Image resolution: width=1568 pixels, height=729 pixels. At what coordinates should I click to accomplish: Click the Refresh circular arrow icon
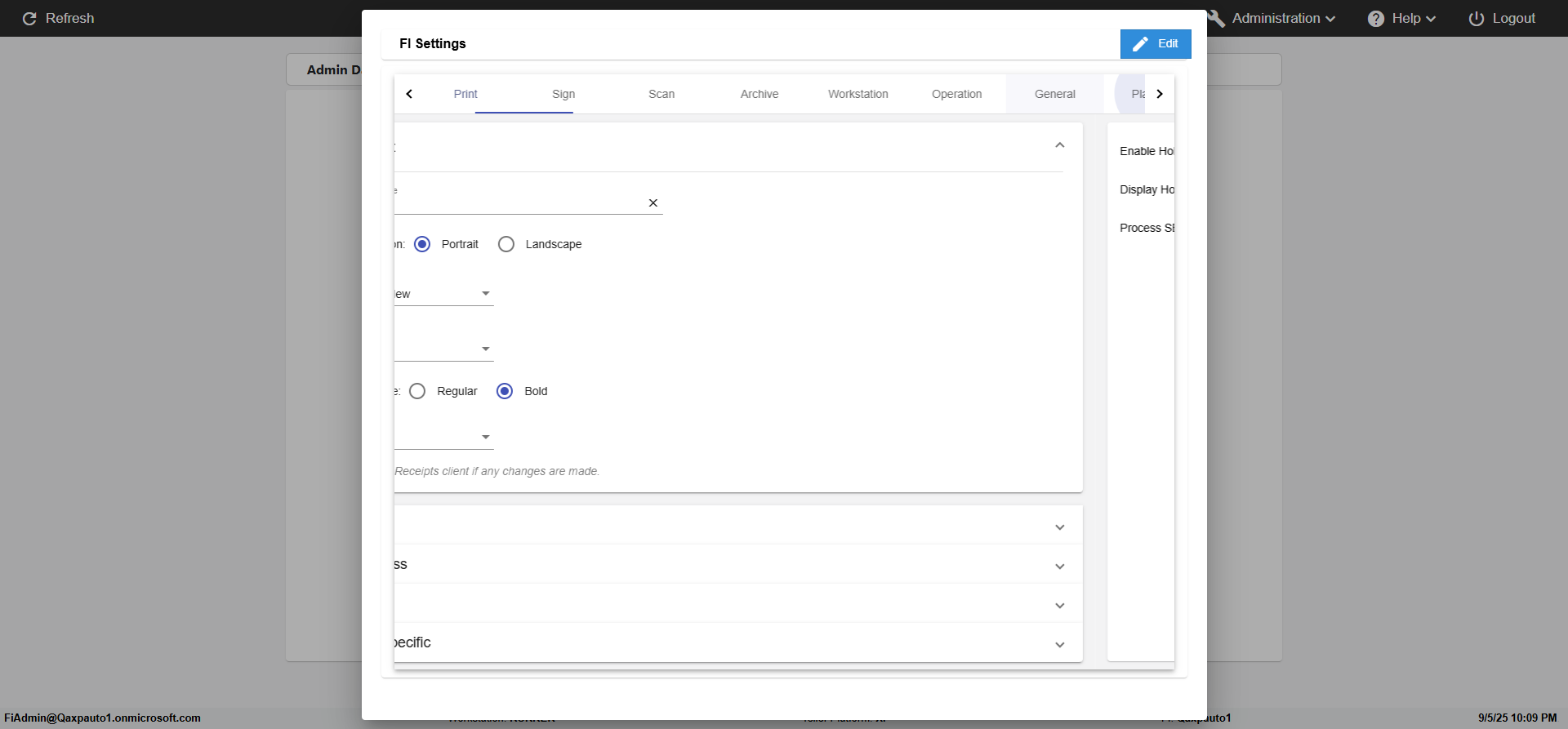29,19
